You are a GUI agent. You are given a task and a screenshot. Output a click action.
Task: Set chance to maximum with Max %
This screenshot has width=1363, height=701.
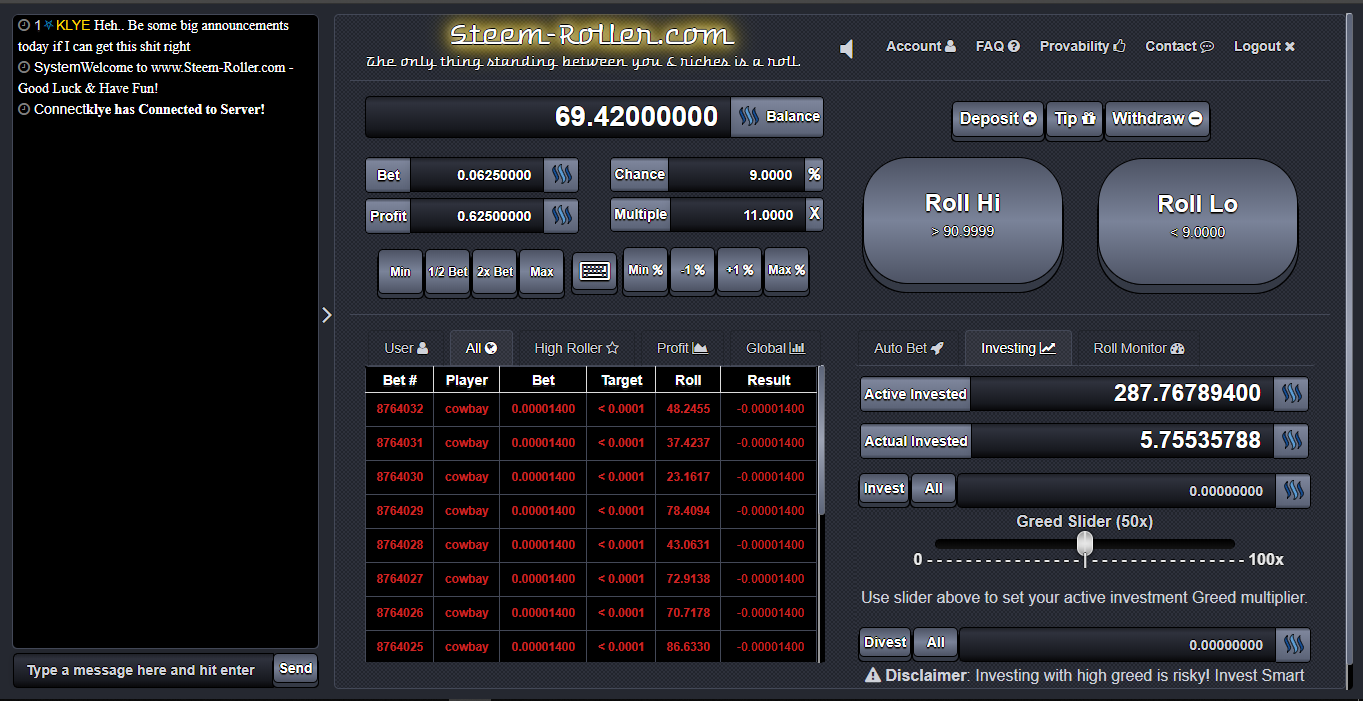point(786,270)
